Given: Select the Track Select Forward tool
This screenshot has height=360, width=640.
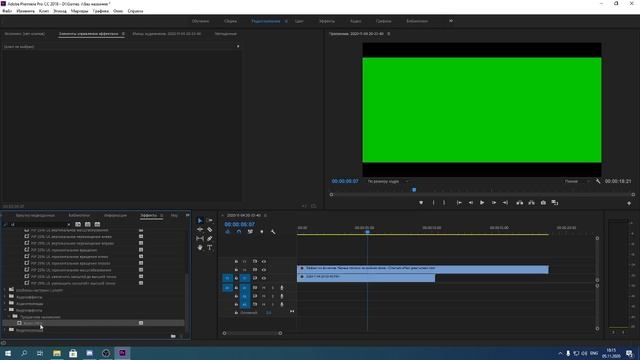Looking at the screenshot, I should pos(209,220).
